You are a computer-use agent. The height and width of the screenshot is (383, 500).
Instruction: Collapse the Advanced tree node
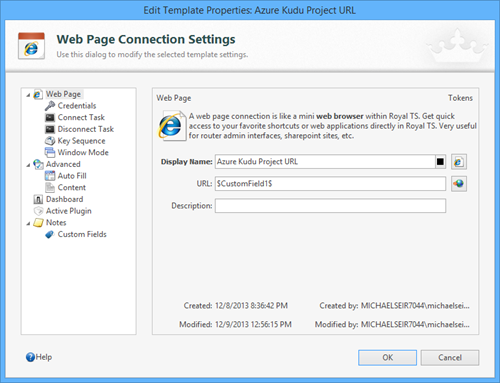pyautogui.click(x=28, y=165)
